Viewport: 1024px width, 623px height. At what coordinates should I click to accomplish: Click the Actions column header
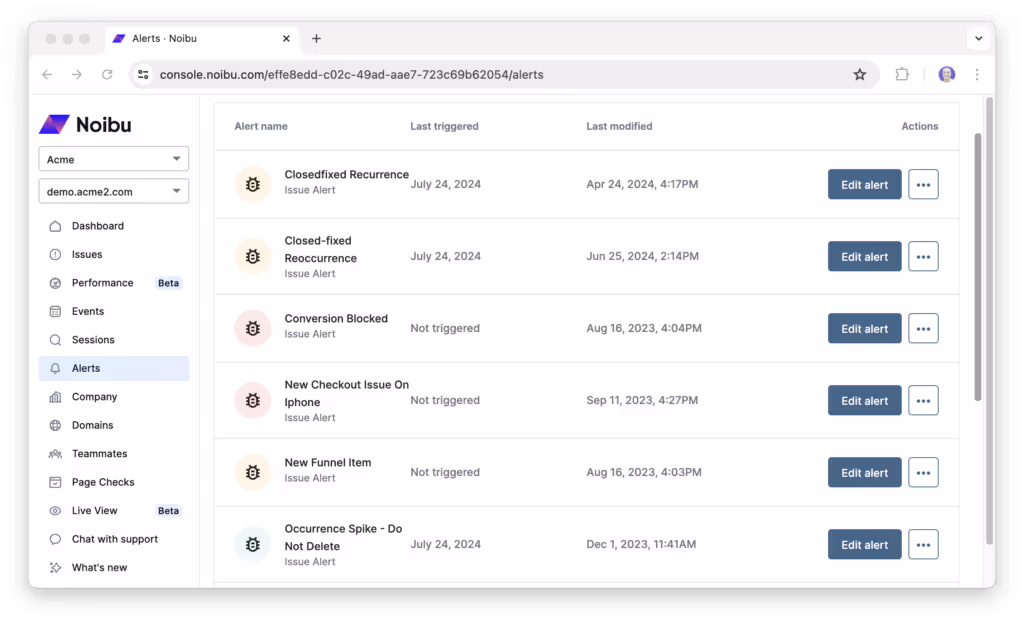[920, 126]
